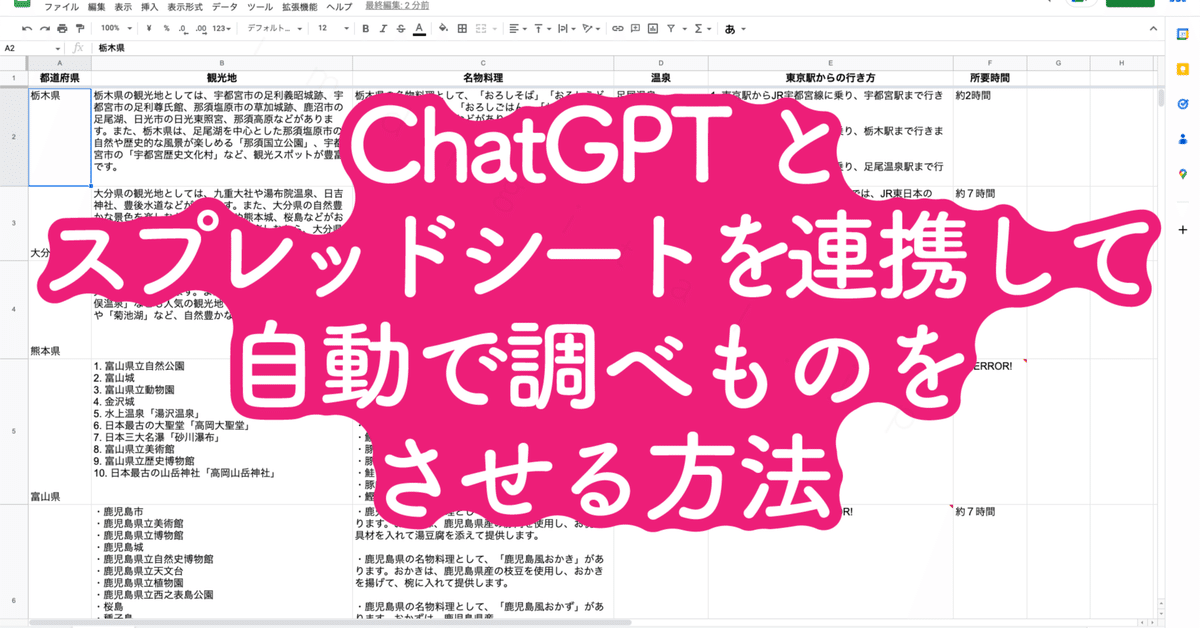Open text rotation dropdown
The image size is (1200, 628).
[x=591, y=28]
